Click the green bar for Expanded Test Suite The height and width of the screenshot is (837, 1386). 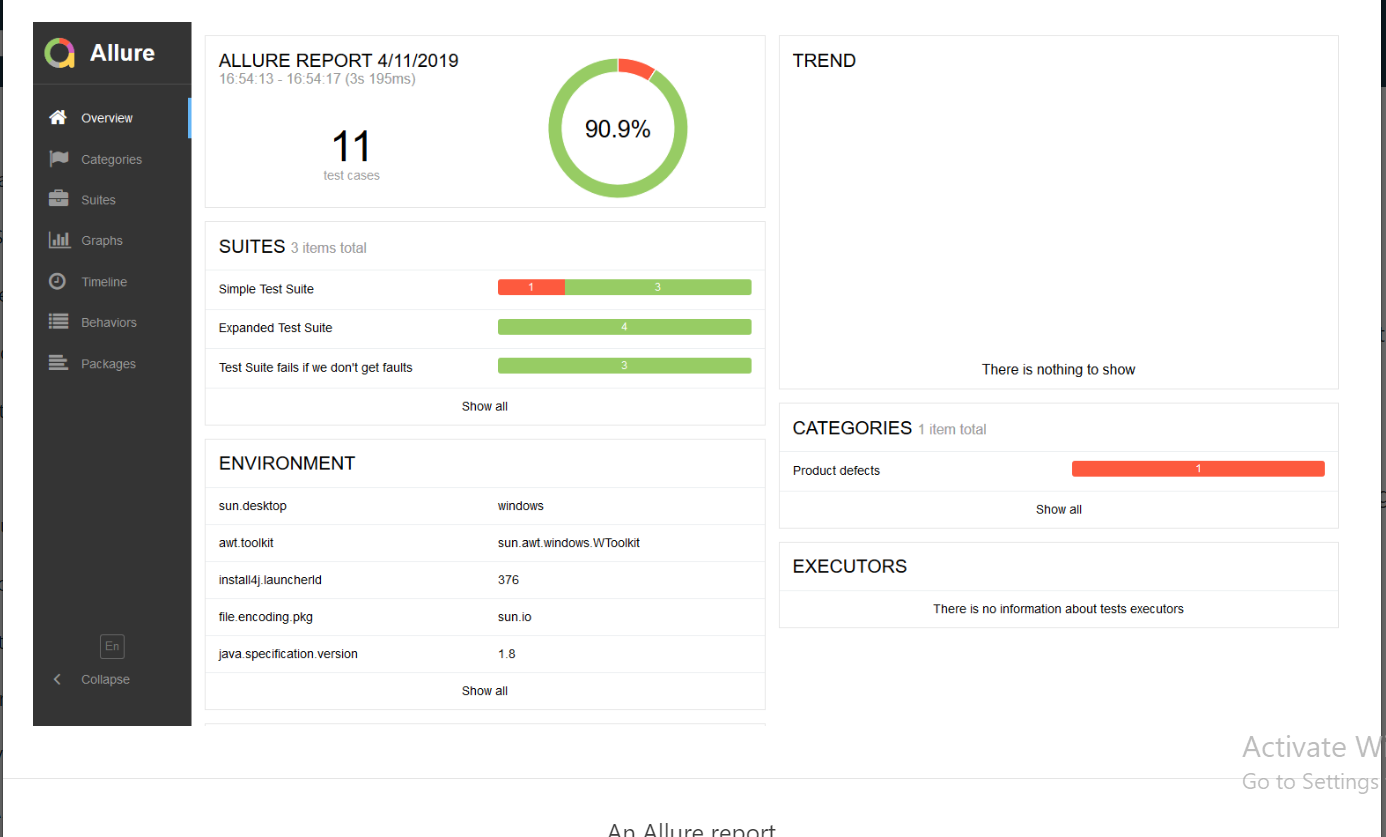tap(624, 327)
